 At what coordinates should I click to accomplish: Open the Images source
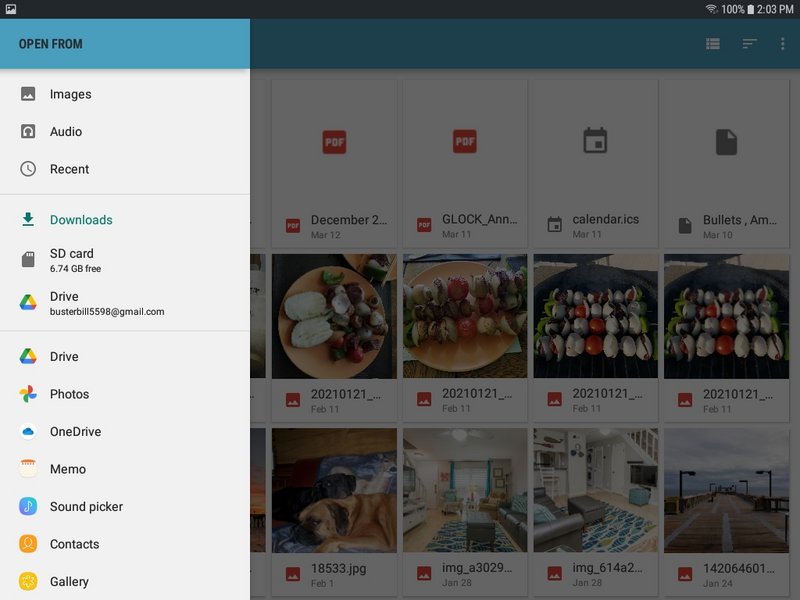coord(125,94)
